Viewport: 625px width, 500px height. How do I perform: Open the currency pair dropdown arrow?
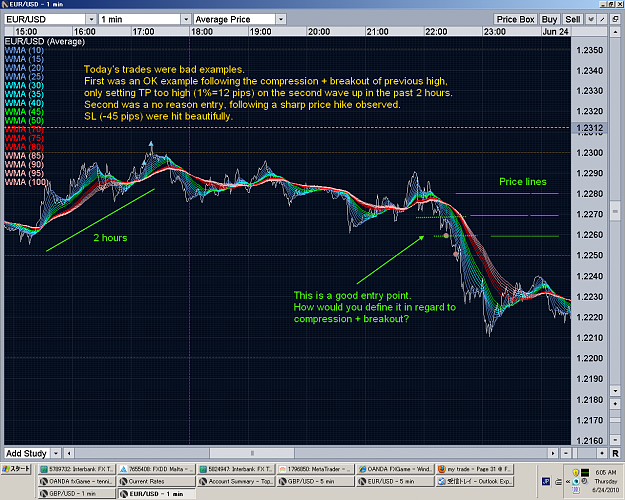[x=91, y=19]
